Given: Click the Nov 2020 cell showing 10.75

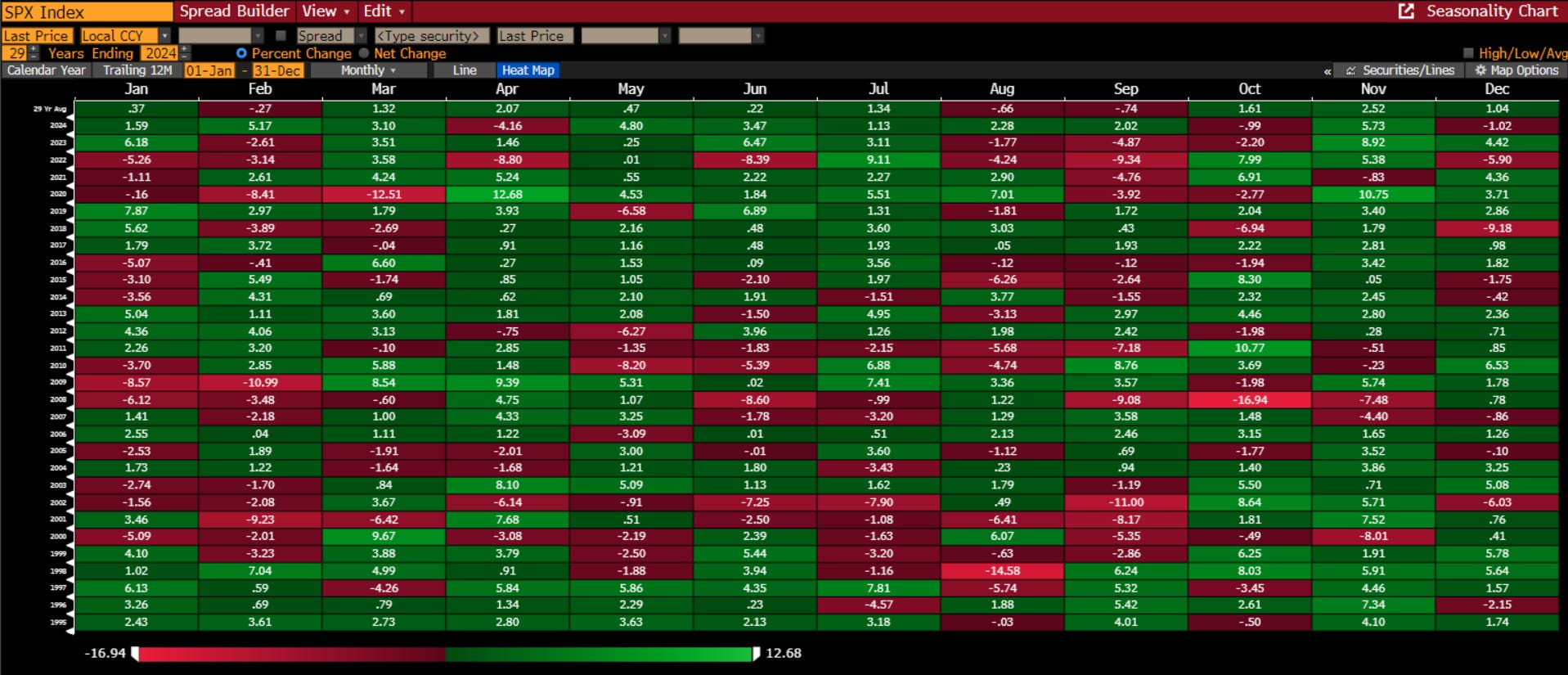Looking at the screenshot, I should click(x=1373, y=195).
